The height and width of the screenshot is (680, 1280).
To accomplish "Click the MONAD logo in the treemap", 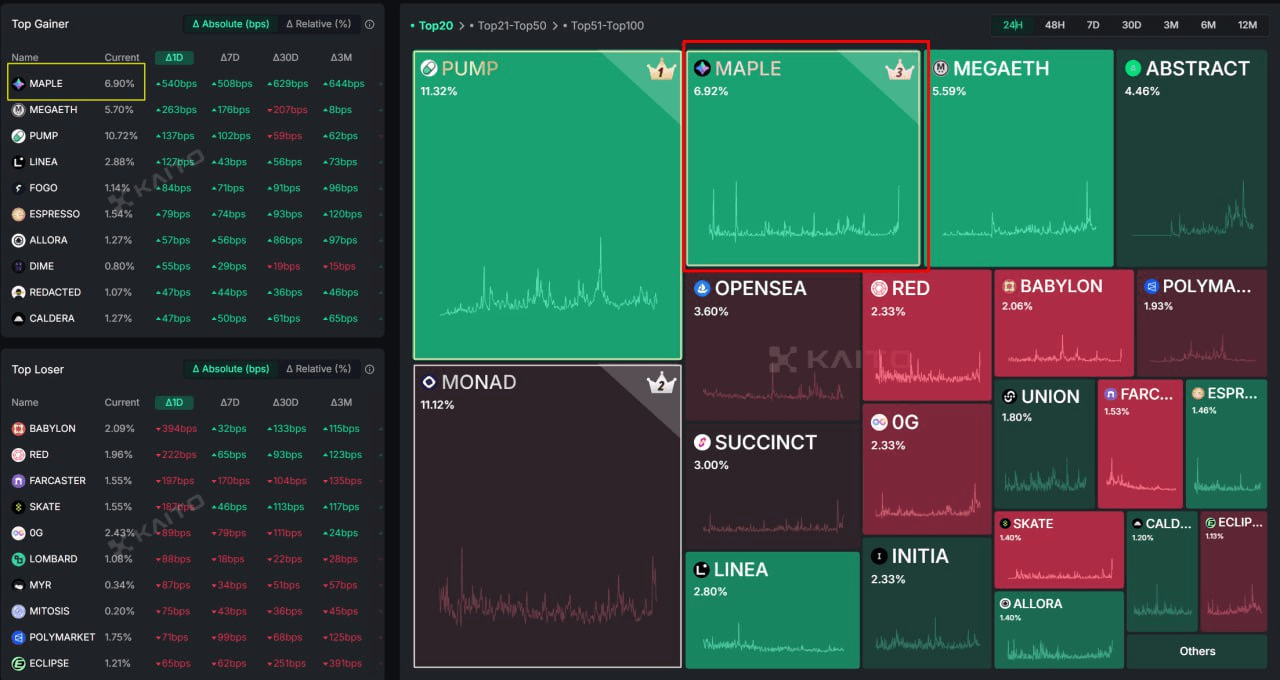I will 429,382.
